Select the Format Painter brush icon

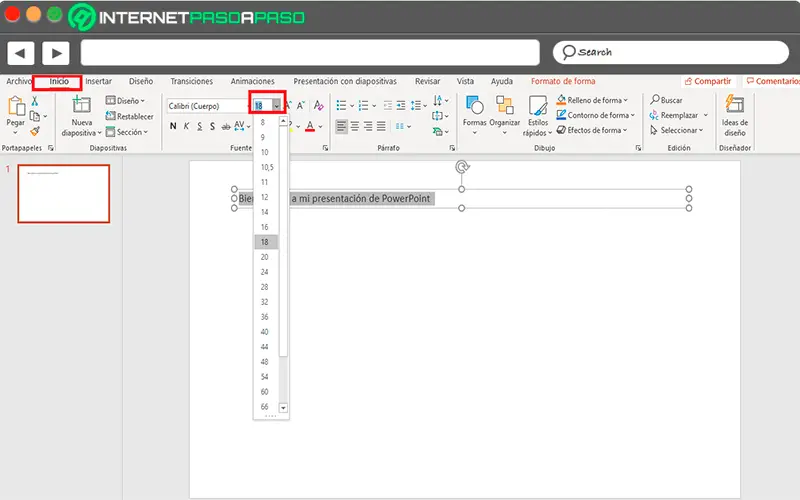pyautogui.click(x=35, y=131)
